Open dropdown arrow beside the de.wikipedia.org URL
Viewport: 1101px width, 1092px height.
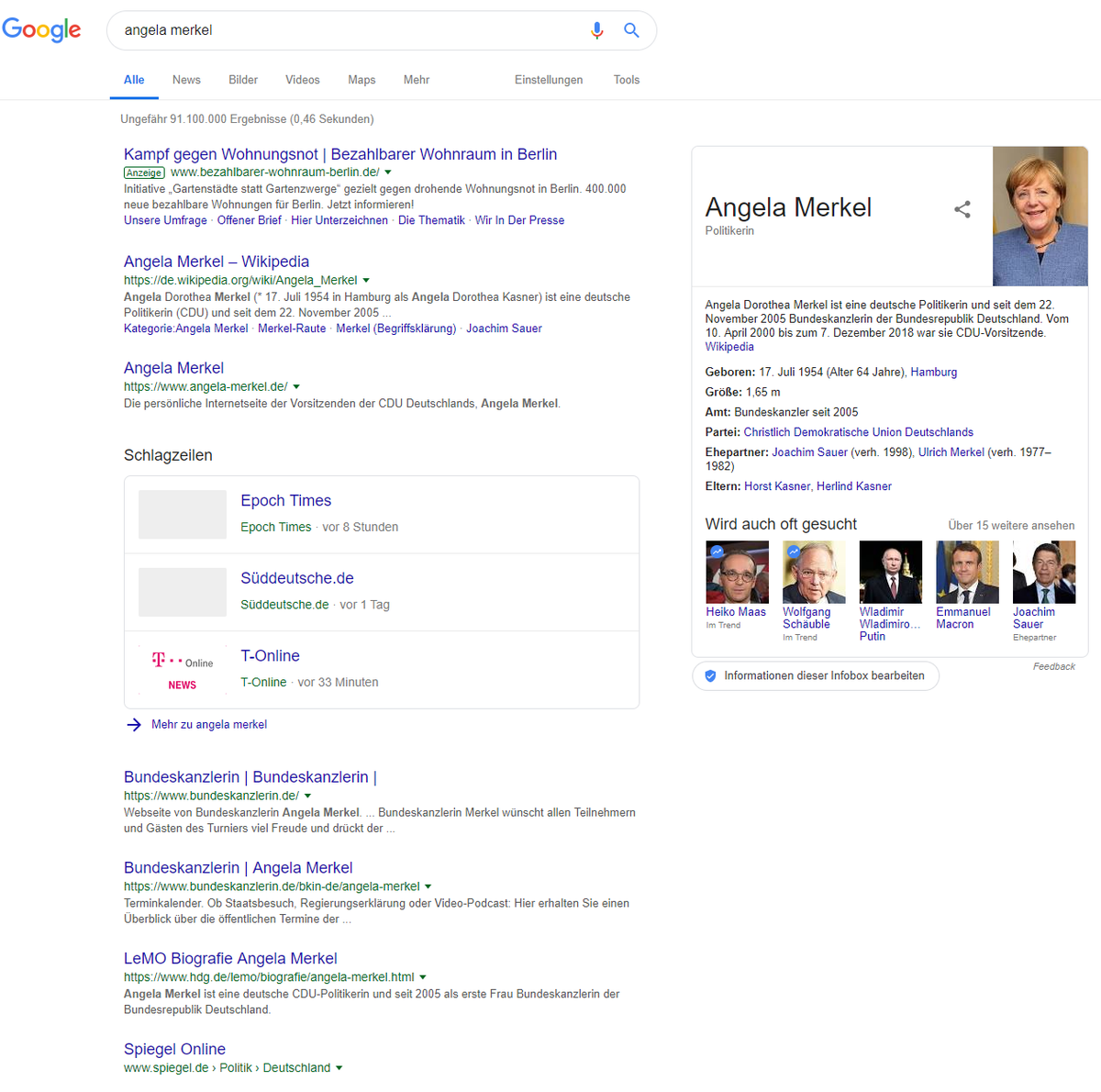coord(366,281)
